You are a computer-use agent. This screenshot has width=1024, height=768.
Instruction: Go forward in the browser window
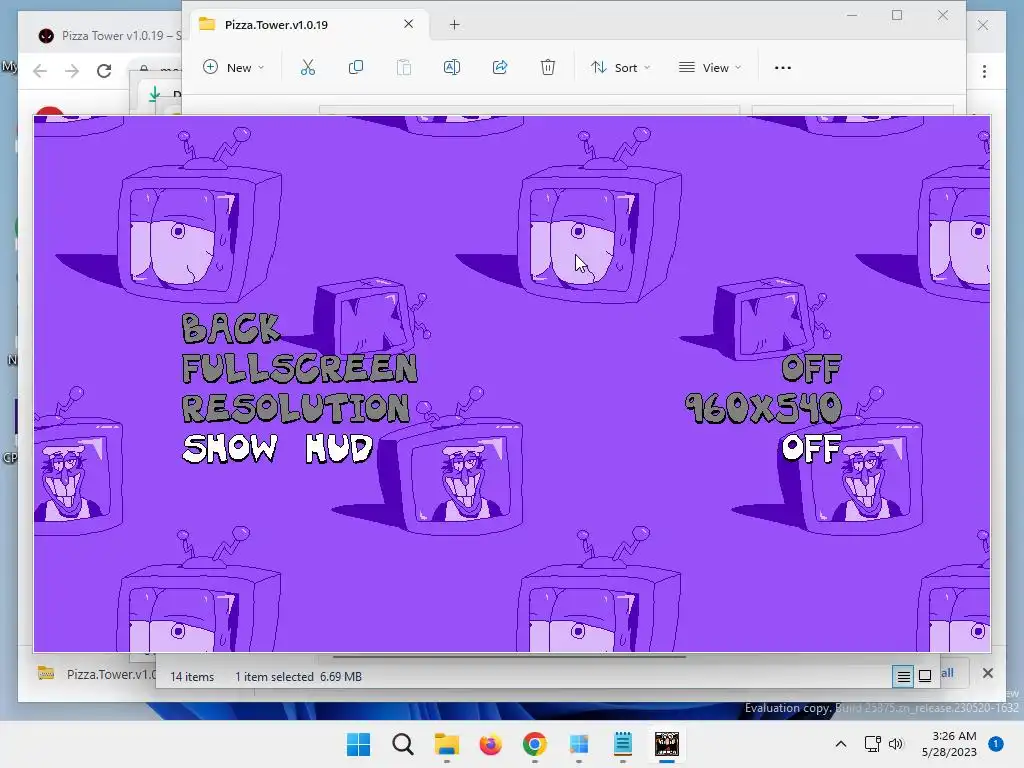(72, 71)
